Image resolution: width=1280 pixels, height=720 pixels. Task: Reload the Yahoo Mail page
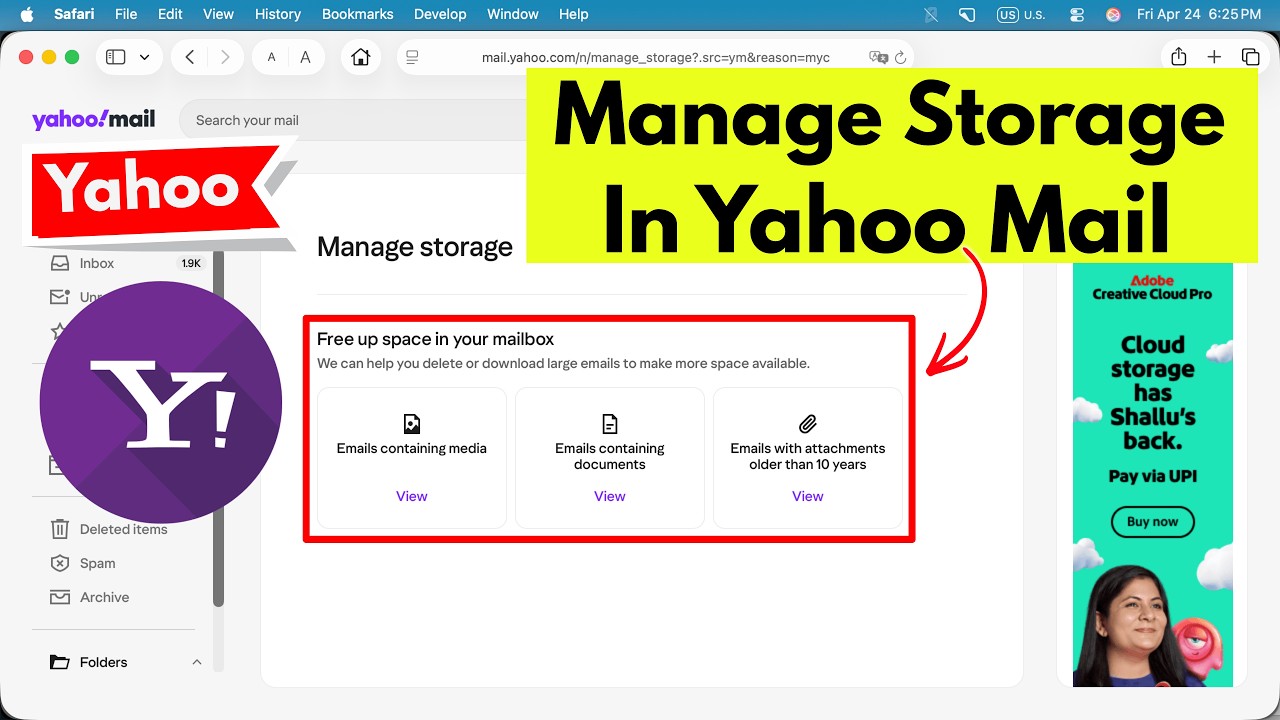pyautogui.click(x=901, y=57)
